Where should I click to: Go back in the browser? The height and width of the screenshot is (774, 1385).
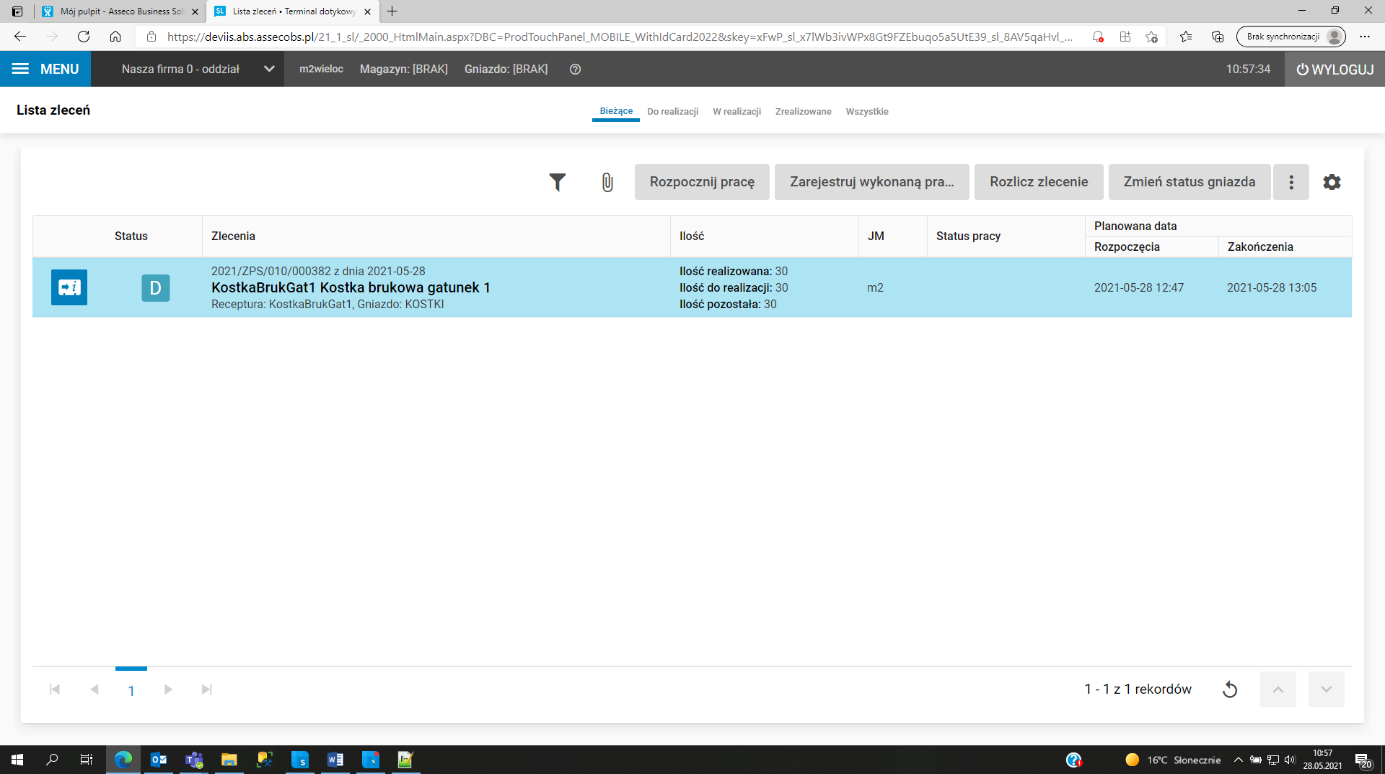(x=20, y=36)
